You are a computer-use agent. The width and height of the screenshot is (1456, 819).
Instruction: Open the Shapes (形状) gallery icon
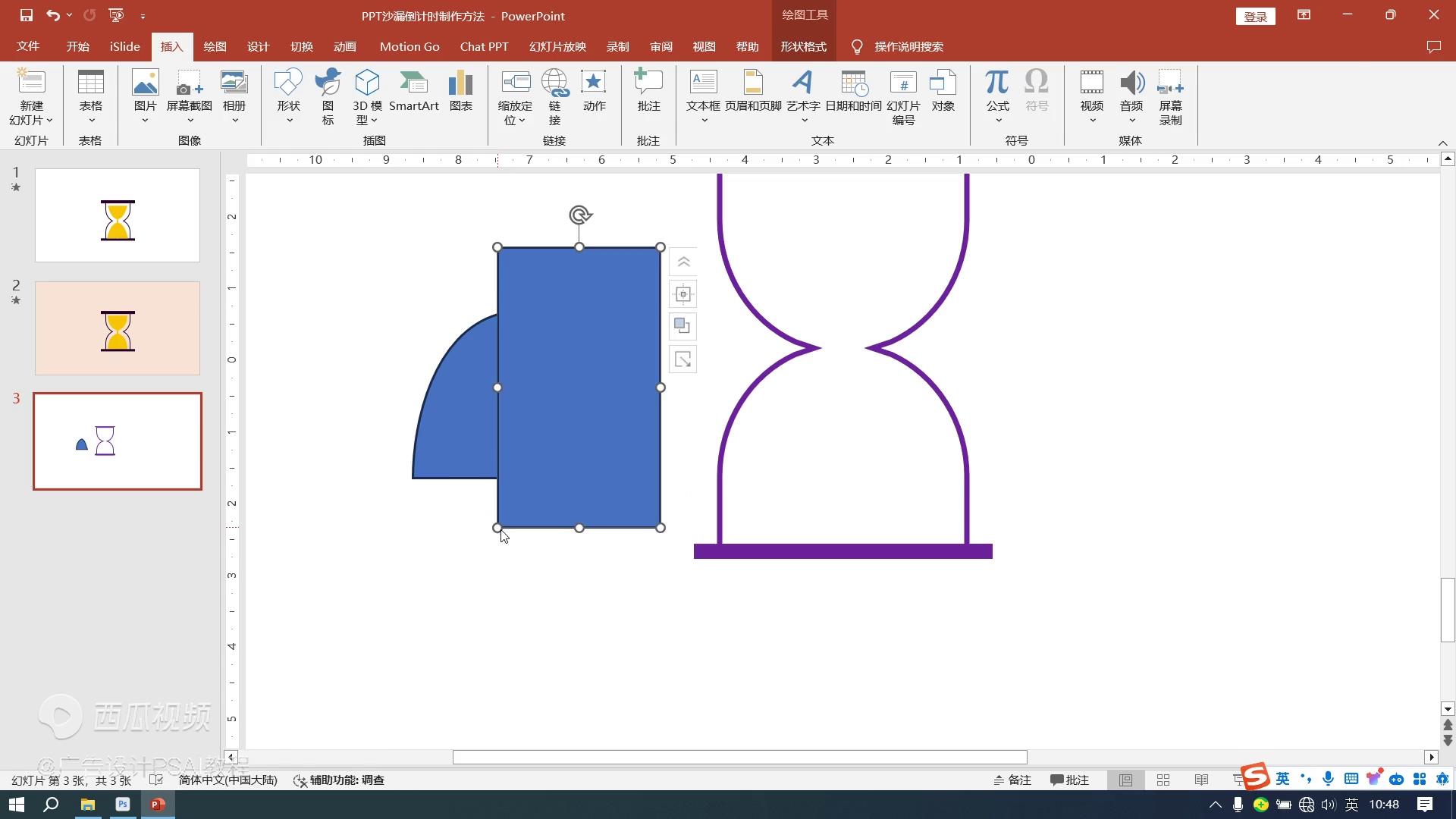pyautogui.click(x=288, y=83)
